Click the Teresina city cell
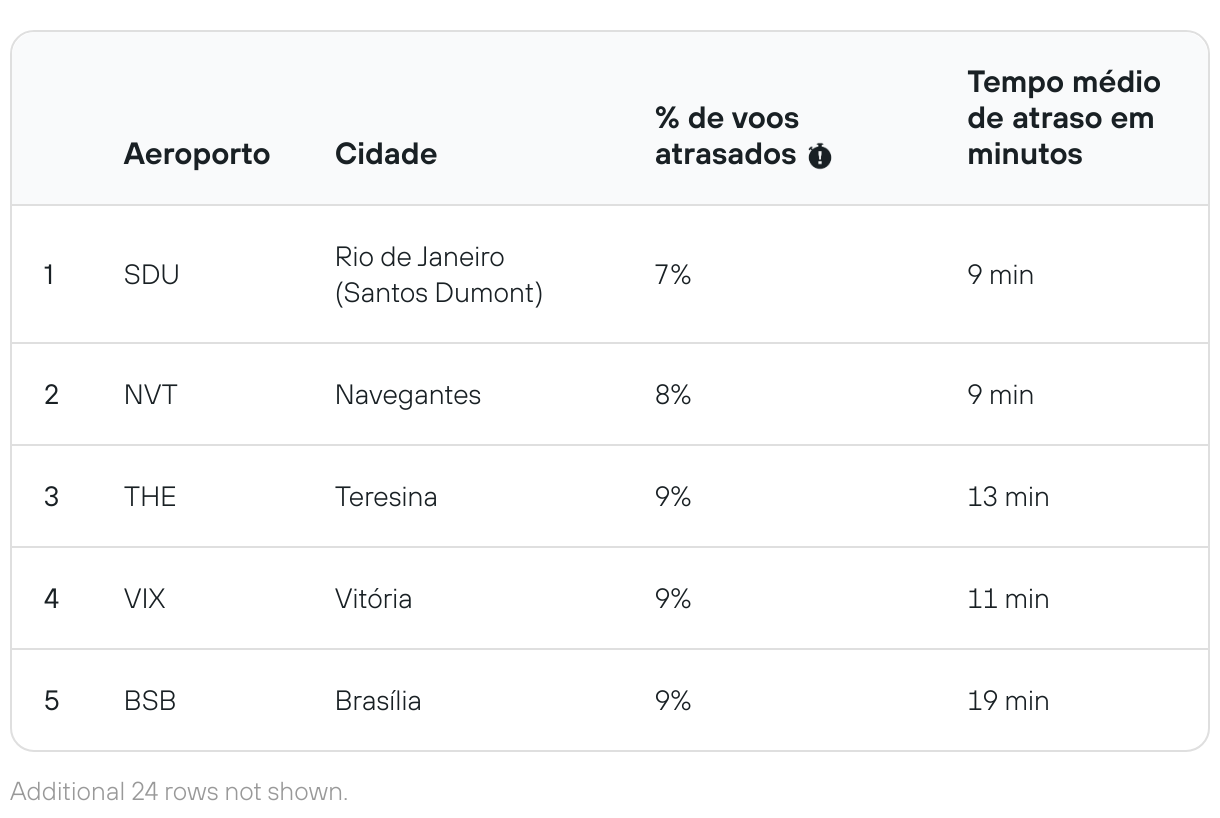Viewport: 1220px width, 818px height. pos(386,497)
